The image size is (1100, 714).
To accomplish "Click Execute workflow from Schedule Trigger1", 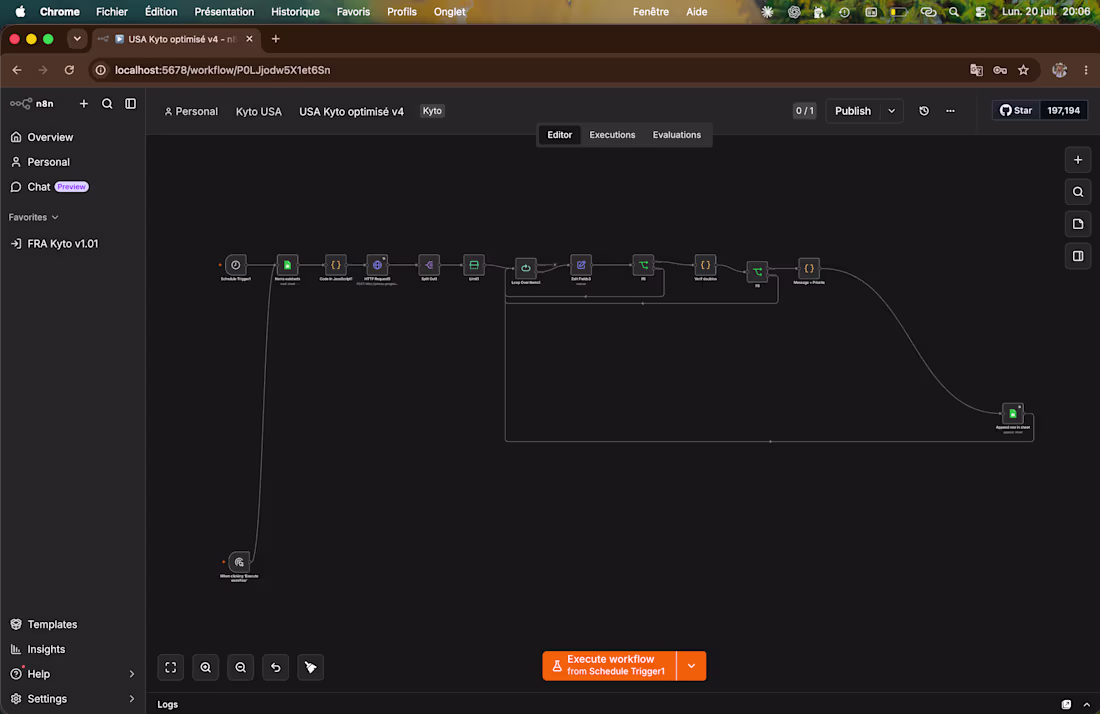I will pyautogui.click(x=609, y=666).
